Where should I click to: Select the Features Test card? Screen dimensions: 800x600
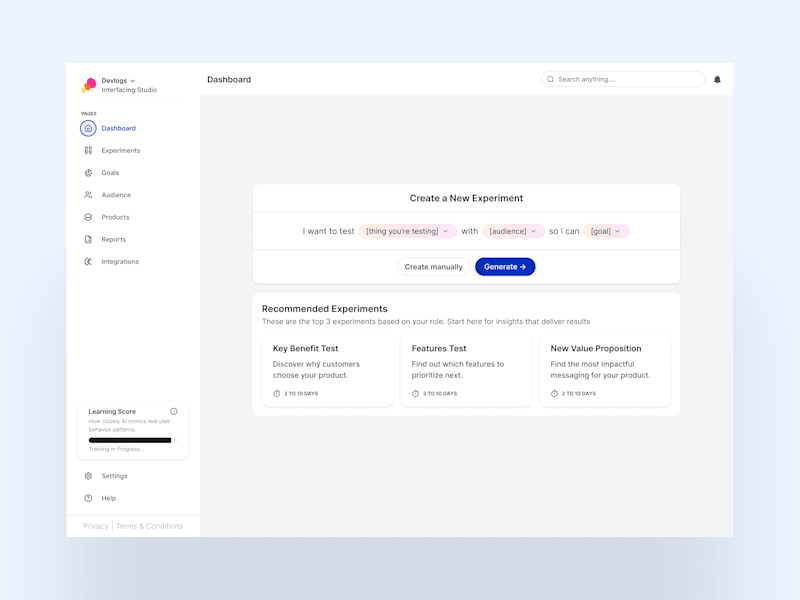(466, 370)
